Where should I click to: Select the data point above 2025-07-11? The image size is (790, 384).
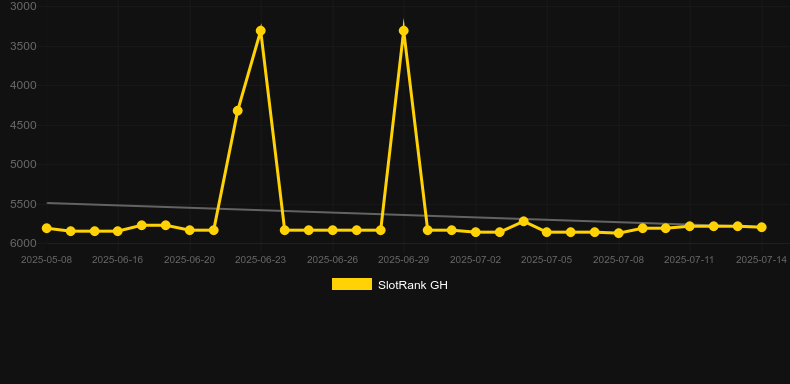[x=690, y=226]
